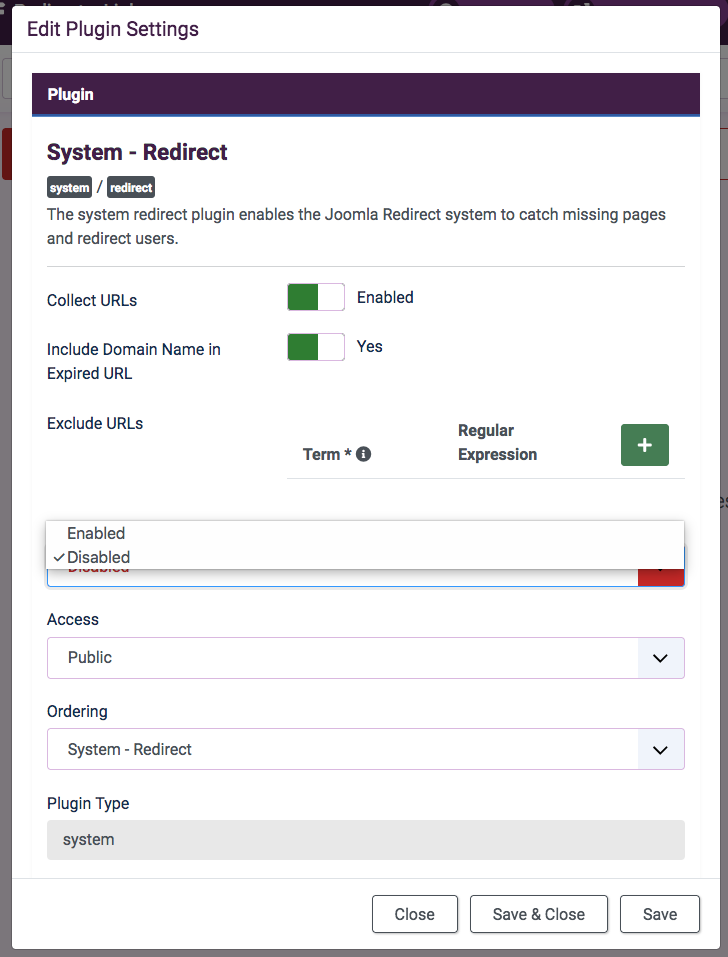
Task: Click the 'system' badge label
Action: [x=69, y=187]
